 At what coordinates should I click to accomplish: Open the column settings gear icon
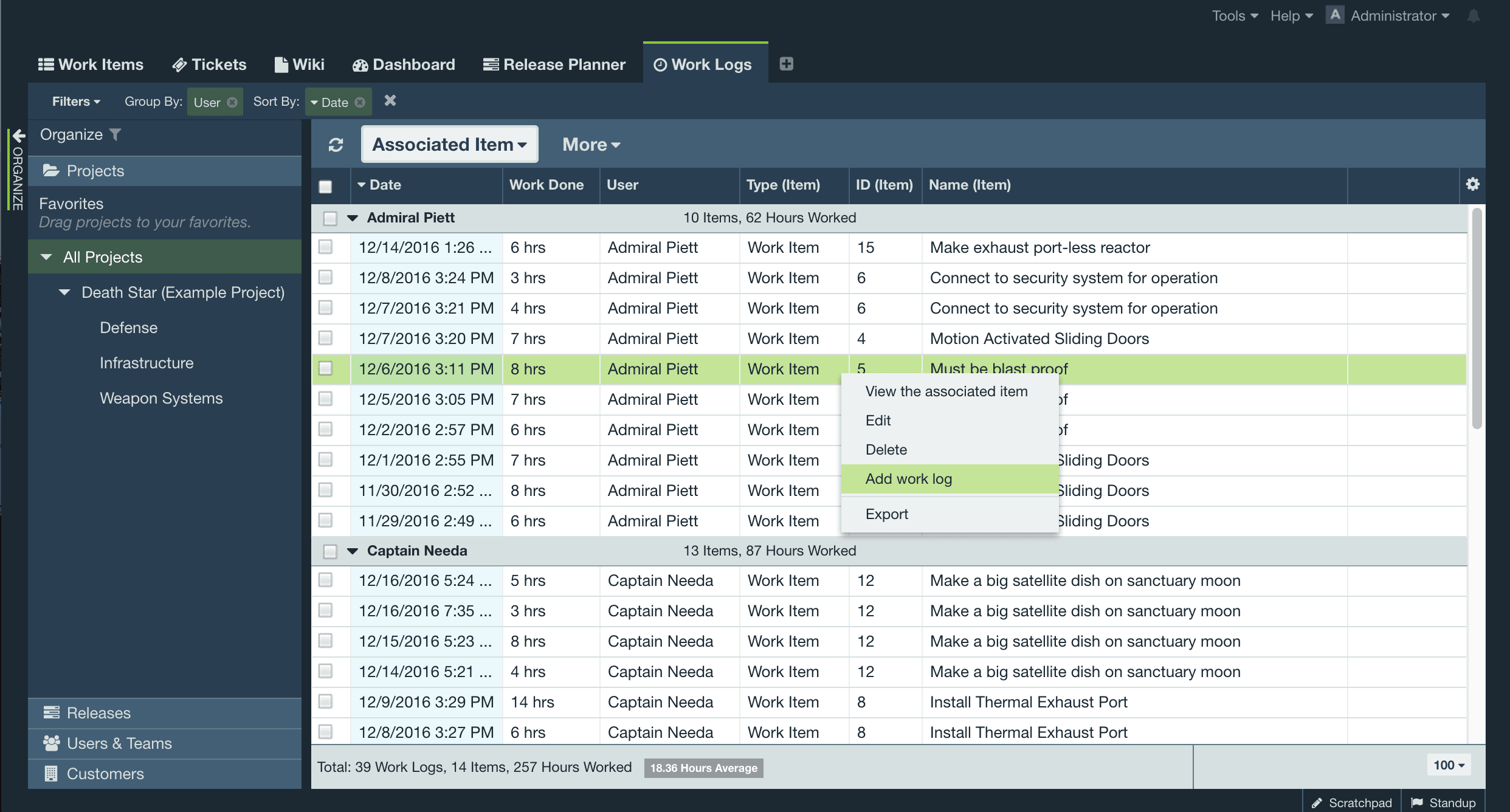click(1473, 184)
